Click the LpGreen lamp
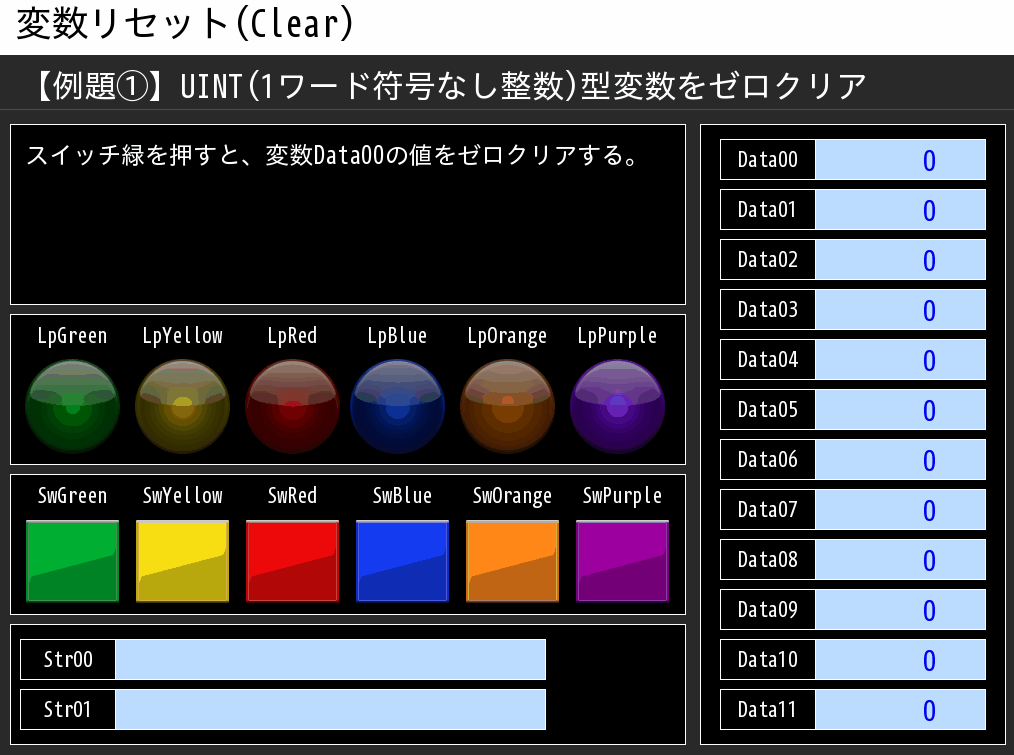 coord(72,406)
